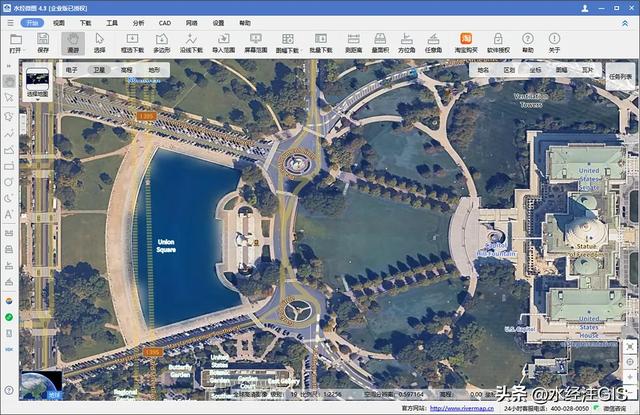
Task: Click the 地名 place-name search button
Action: (x=484, y=71)
